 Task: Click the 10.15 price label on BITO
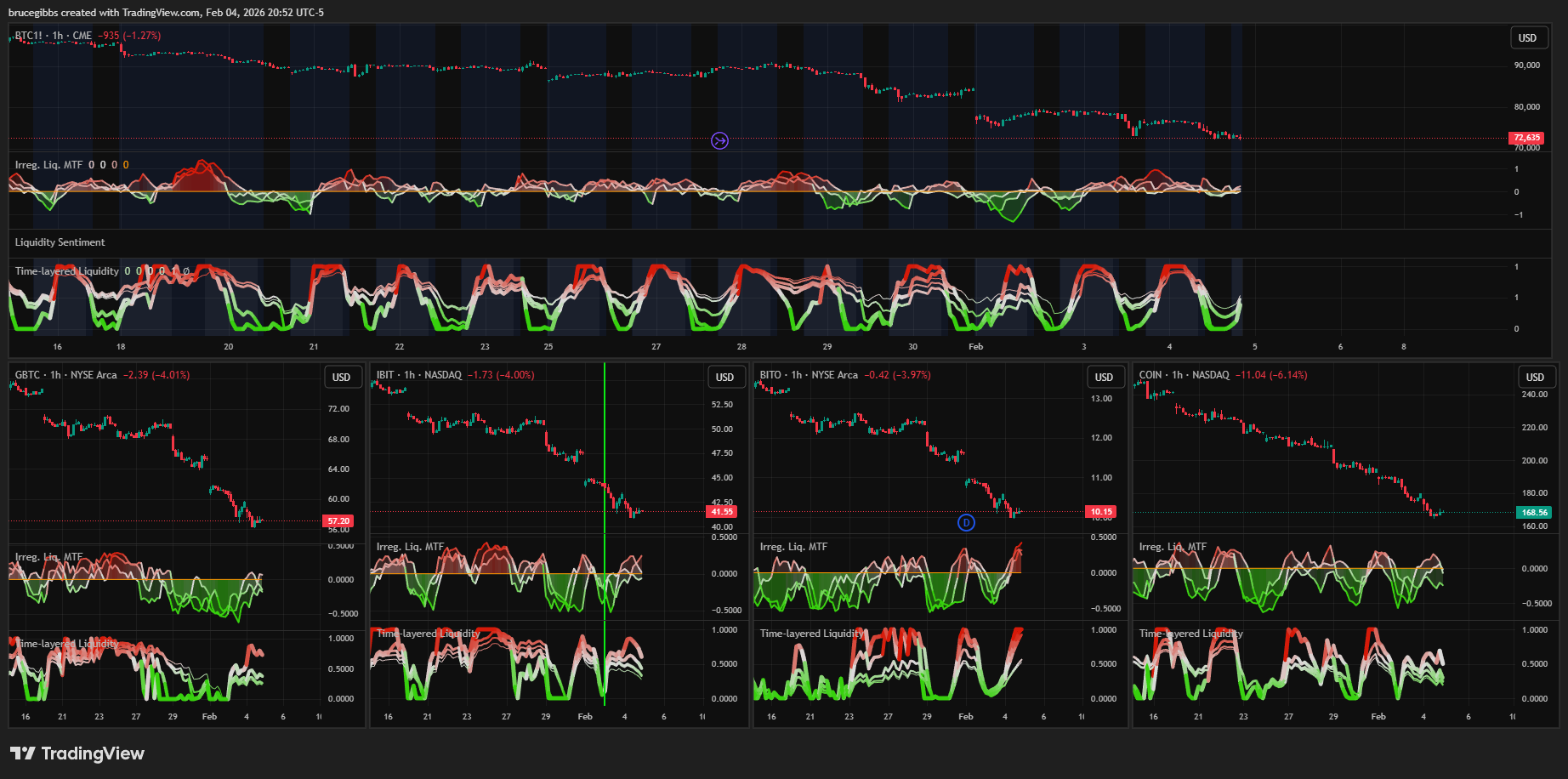1101,512
